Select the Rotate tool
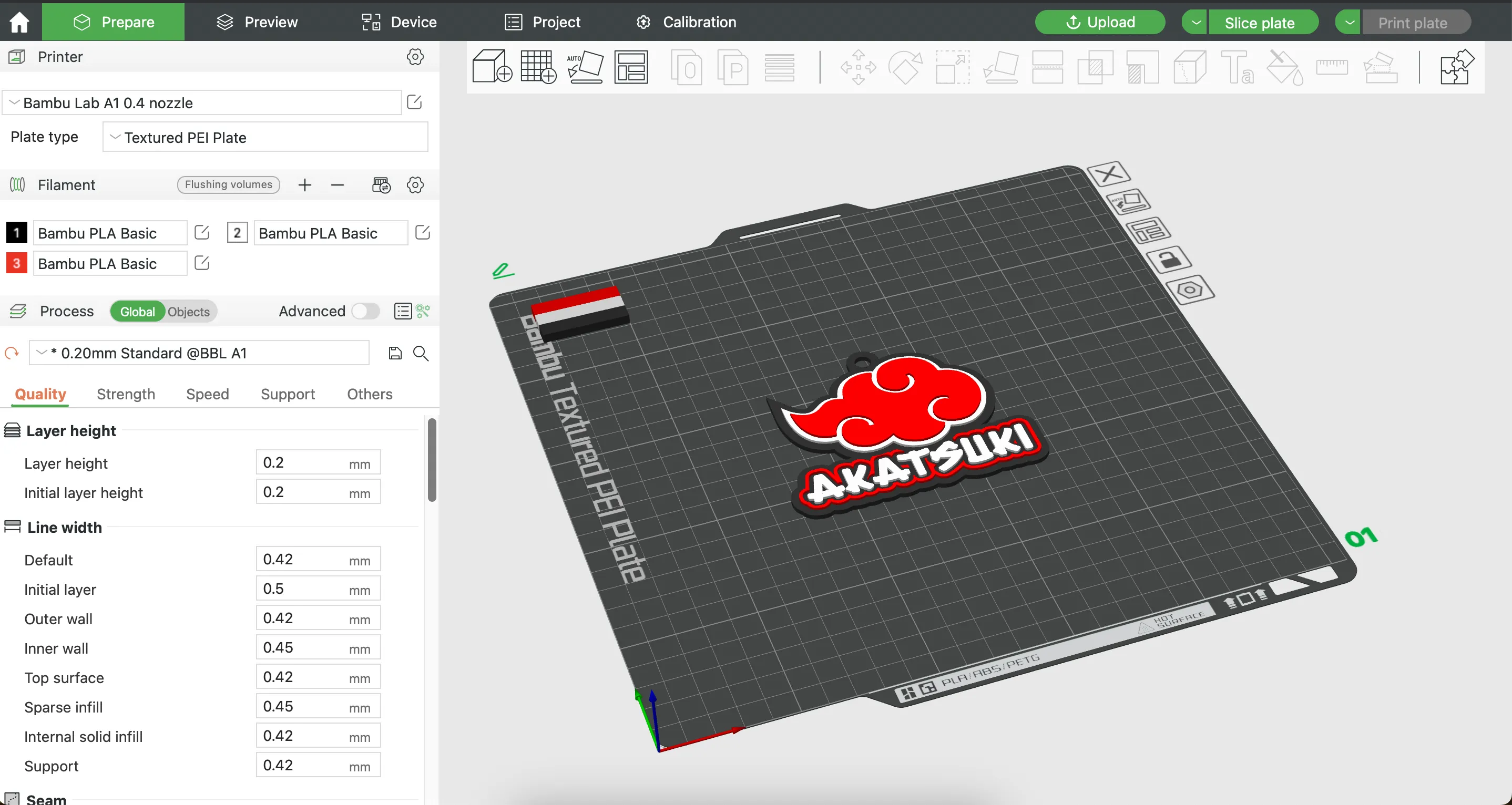This screenshot has height=805, width=1512. point(905,67)
